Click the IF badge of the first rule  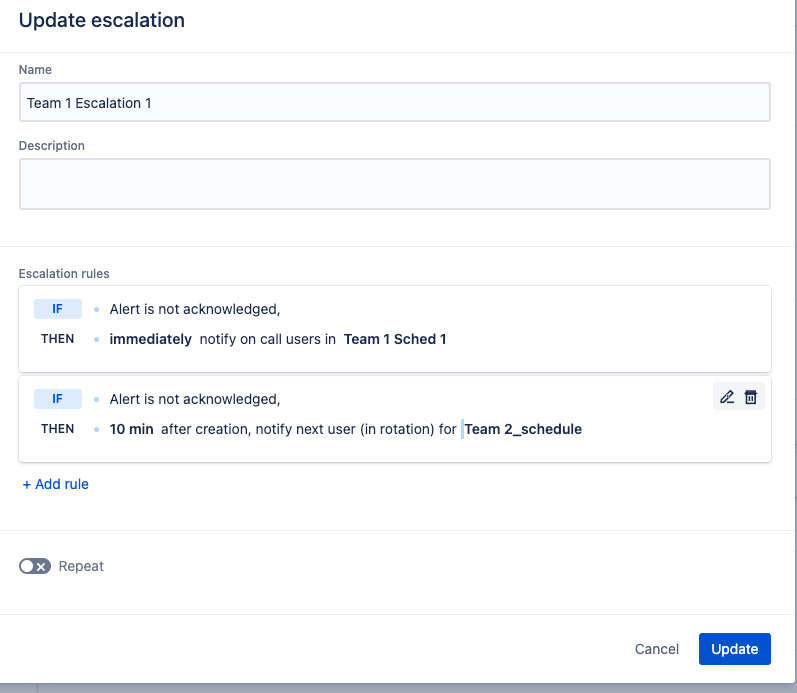pos(58,309)
